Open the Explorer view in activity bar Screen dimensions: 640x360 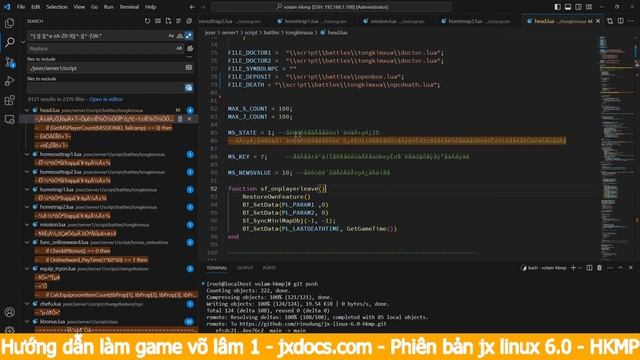9,23
